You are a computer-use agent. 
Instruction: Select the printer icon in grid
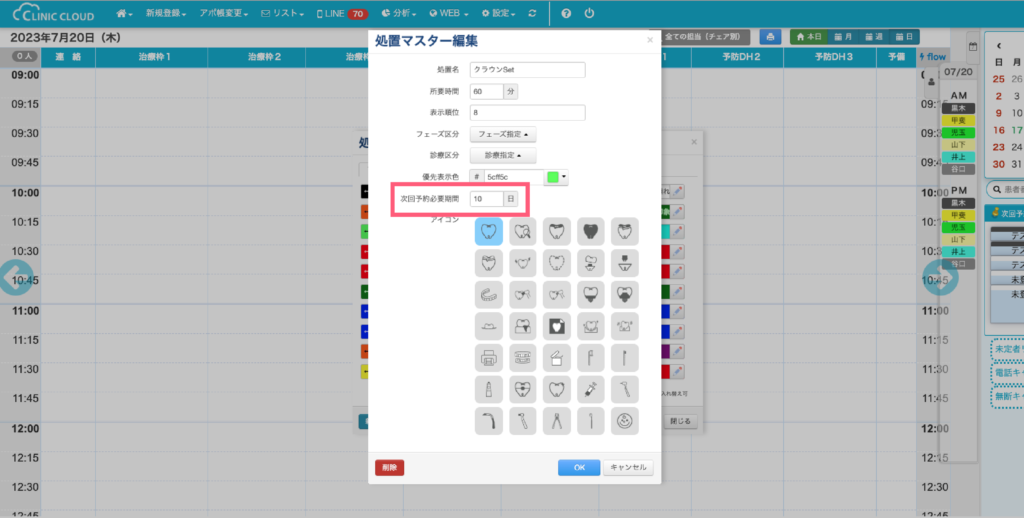coord(489,357)
